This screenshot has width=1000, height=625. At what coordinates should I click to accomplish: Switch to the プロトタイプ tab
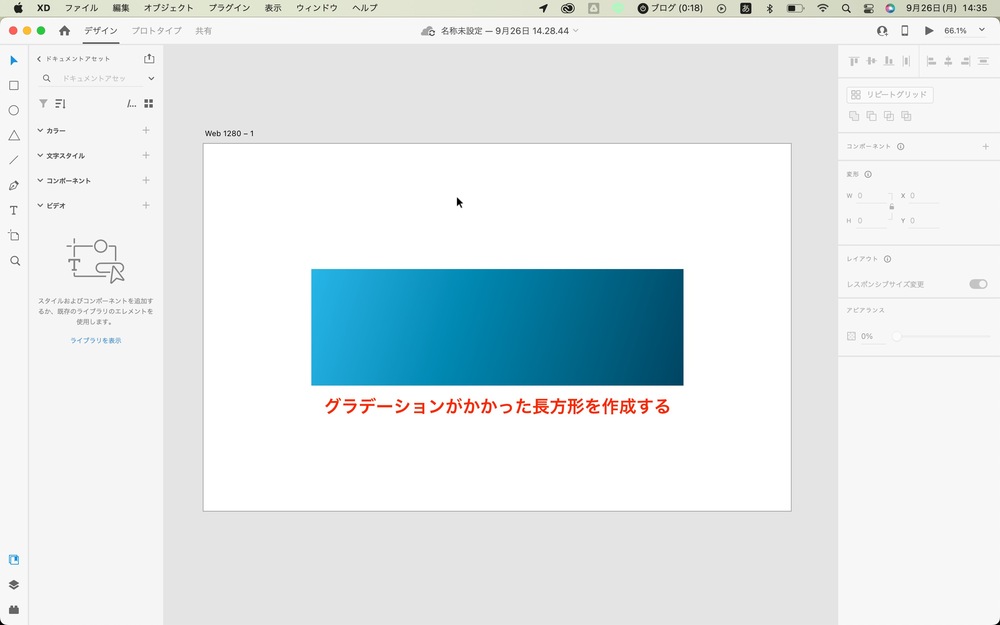[x=156, y=31]
